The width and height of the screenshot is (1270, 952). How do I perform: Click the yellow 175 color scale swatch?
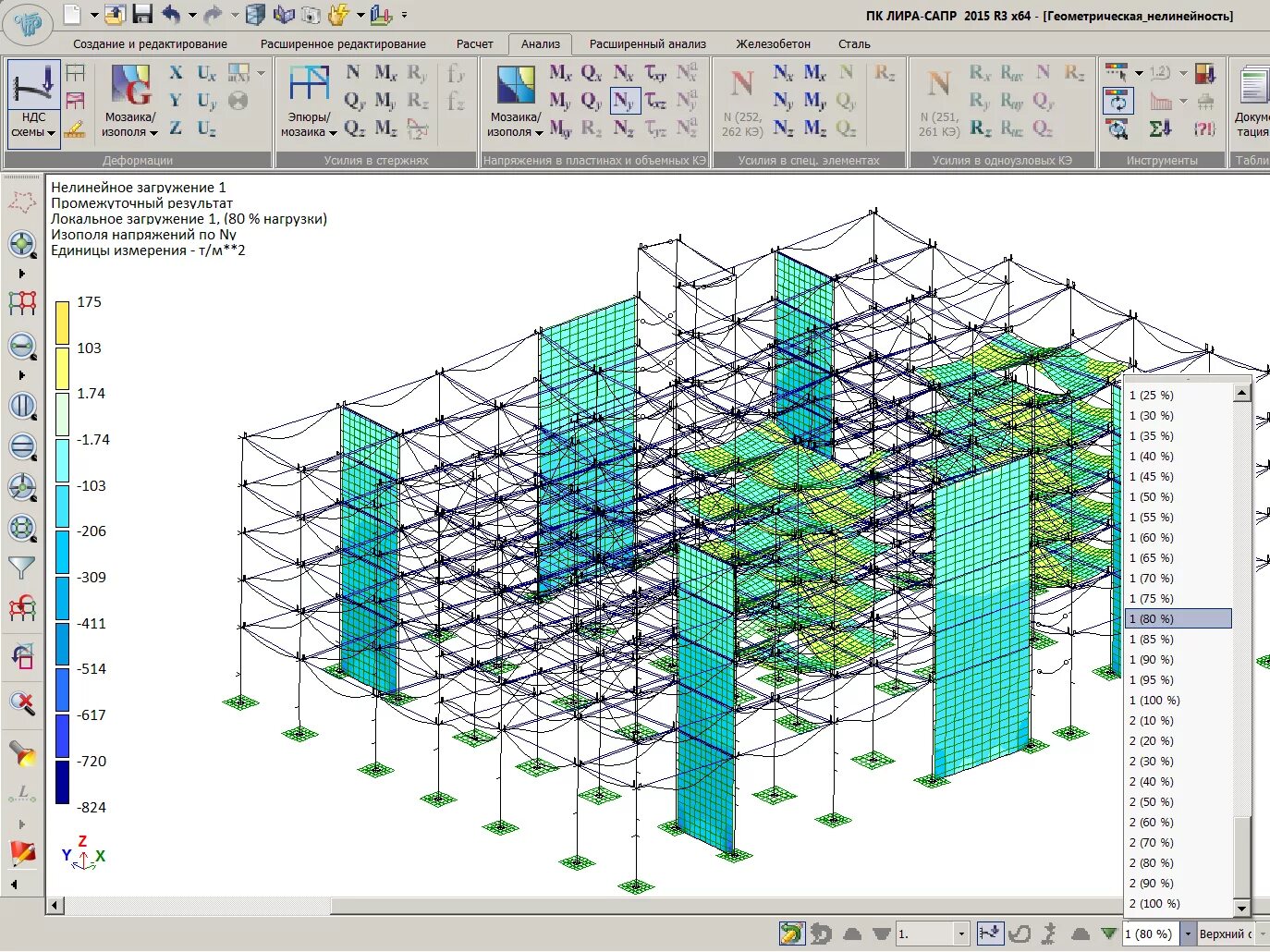62,323
